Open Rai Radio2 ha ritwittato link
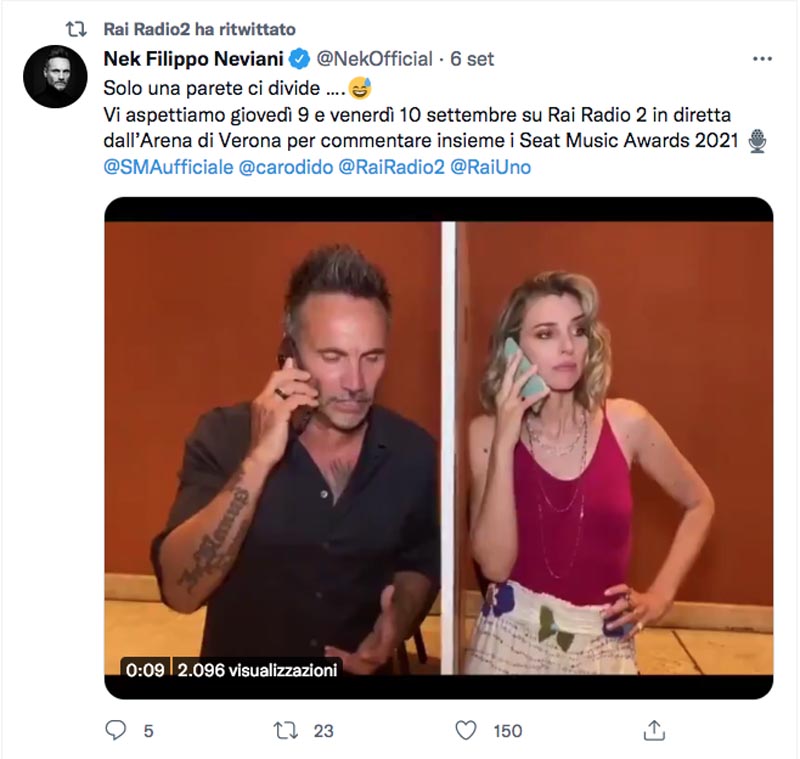The width and height of the screenshot is (800, 759). [199, 29]
